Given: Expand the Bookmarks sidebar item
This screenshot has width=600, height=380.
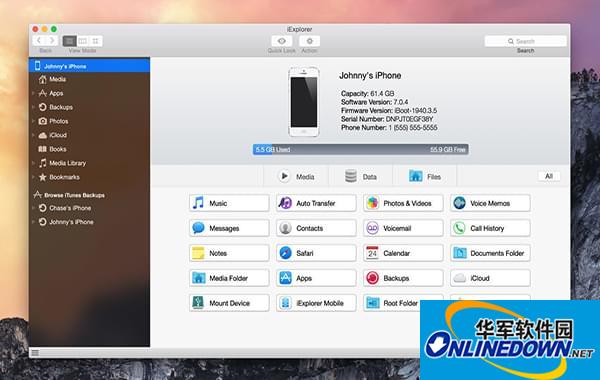Looking at the screenshot, I should 33,177.
